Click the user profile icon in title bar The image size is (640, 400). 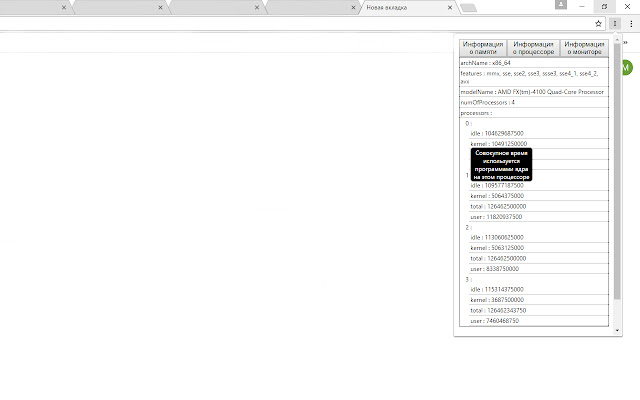click(561, 4)
